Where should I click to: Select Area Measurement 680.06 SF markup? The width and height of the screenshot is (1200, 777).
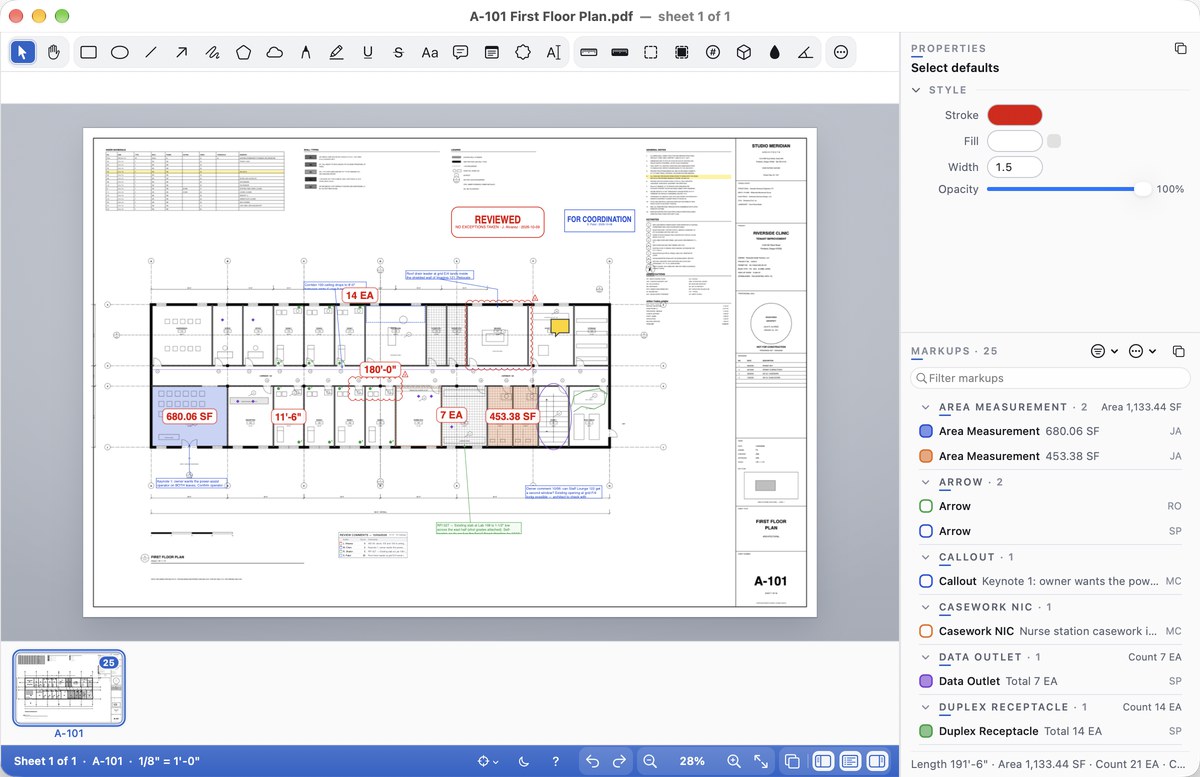coord(1050,431)
